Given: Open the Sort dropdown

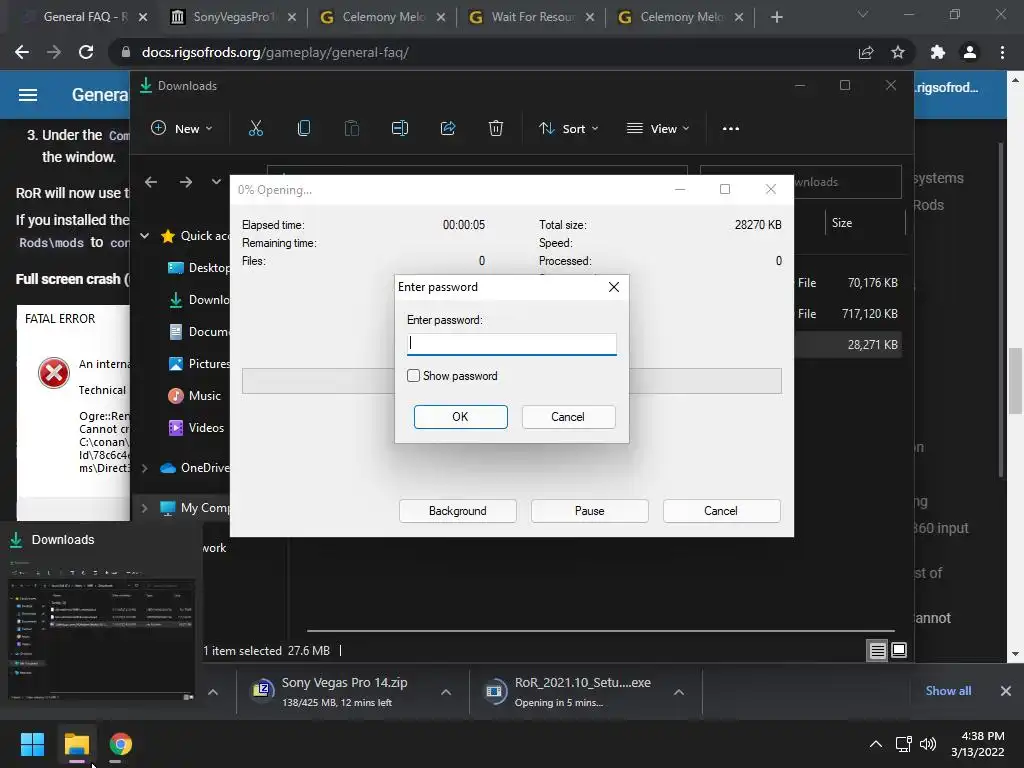Looking at the screenshot, I should click(x=568, y=129).
